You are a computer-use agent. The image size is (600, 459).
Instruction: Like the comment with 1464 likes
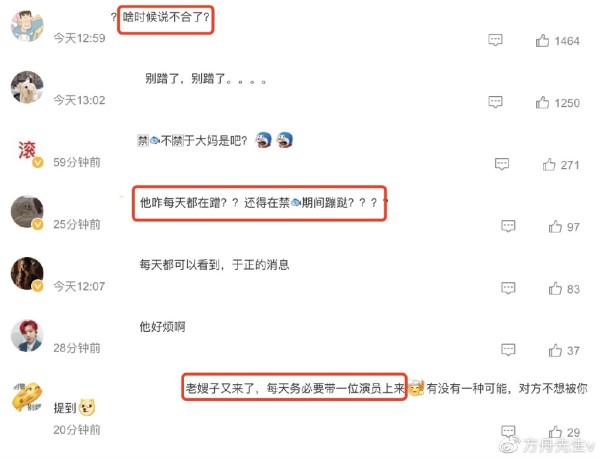point(542,41)
